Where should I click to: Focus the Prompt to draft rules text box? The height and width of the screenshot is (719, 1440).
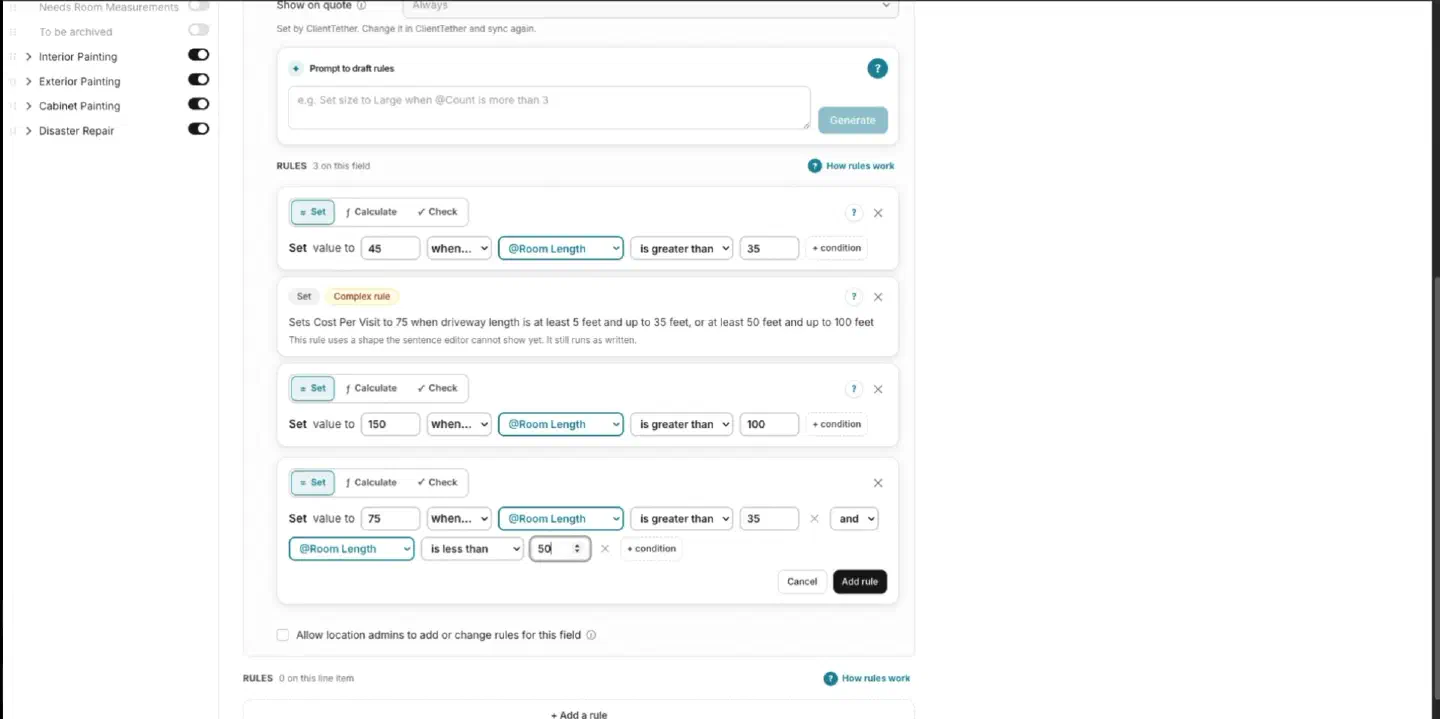click(x=549, y=108)
